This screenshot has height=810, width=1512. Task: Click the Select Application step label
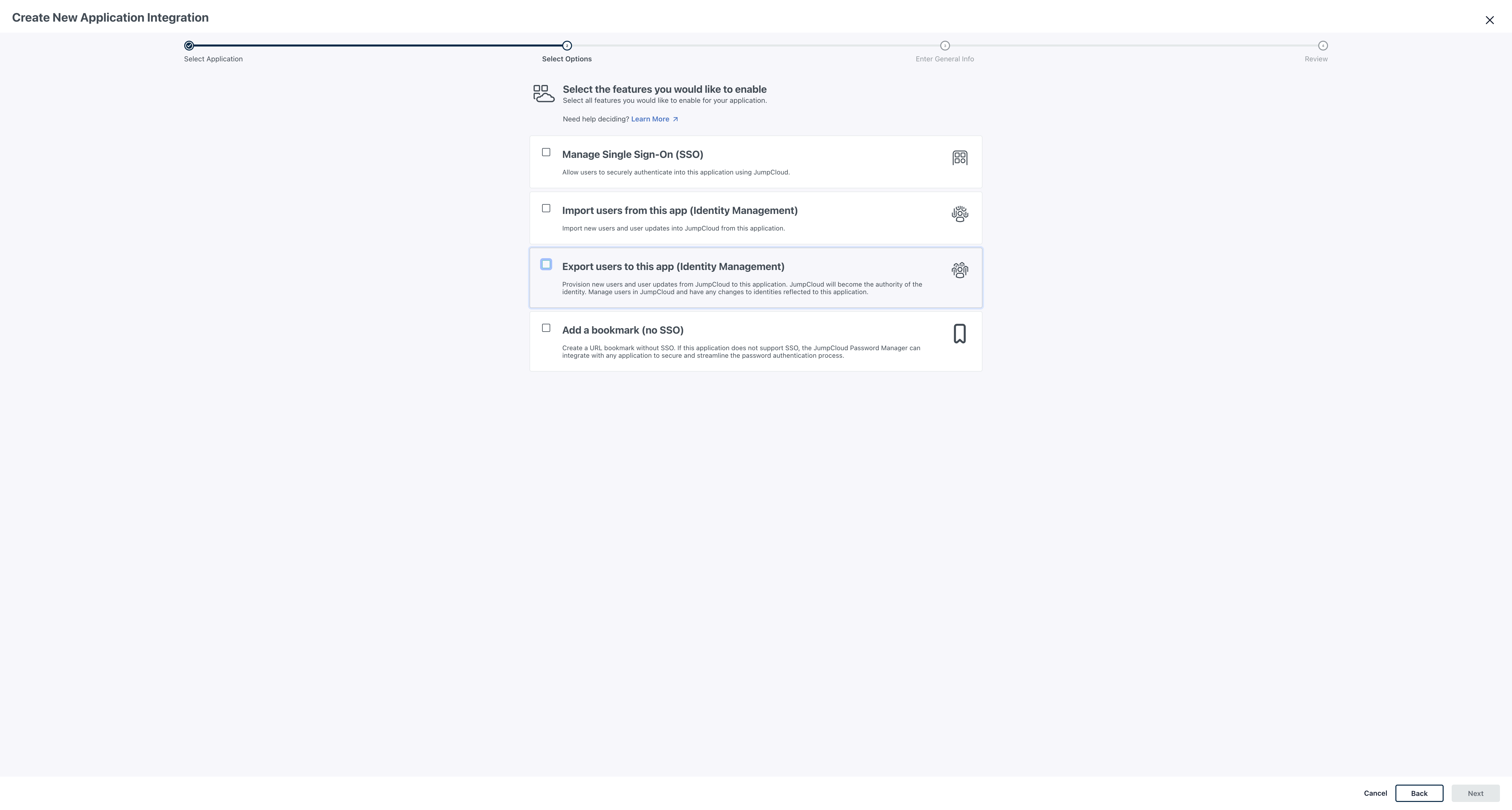click(x=213, y=59)
